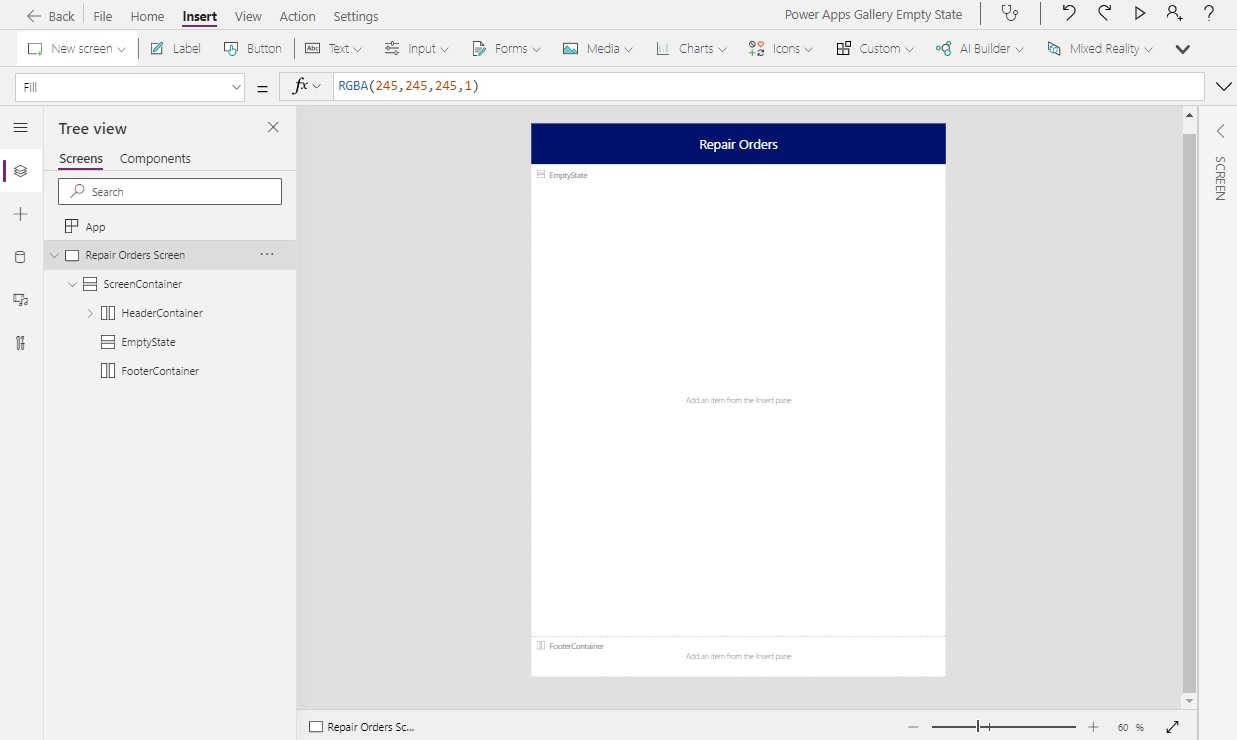Image resolution: width=1237 pixels, height=740 pixels.
Task: Open the Data panel cylinder icon
Action: click(x=20, y=256)
